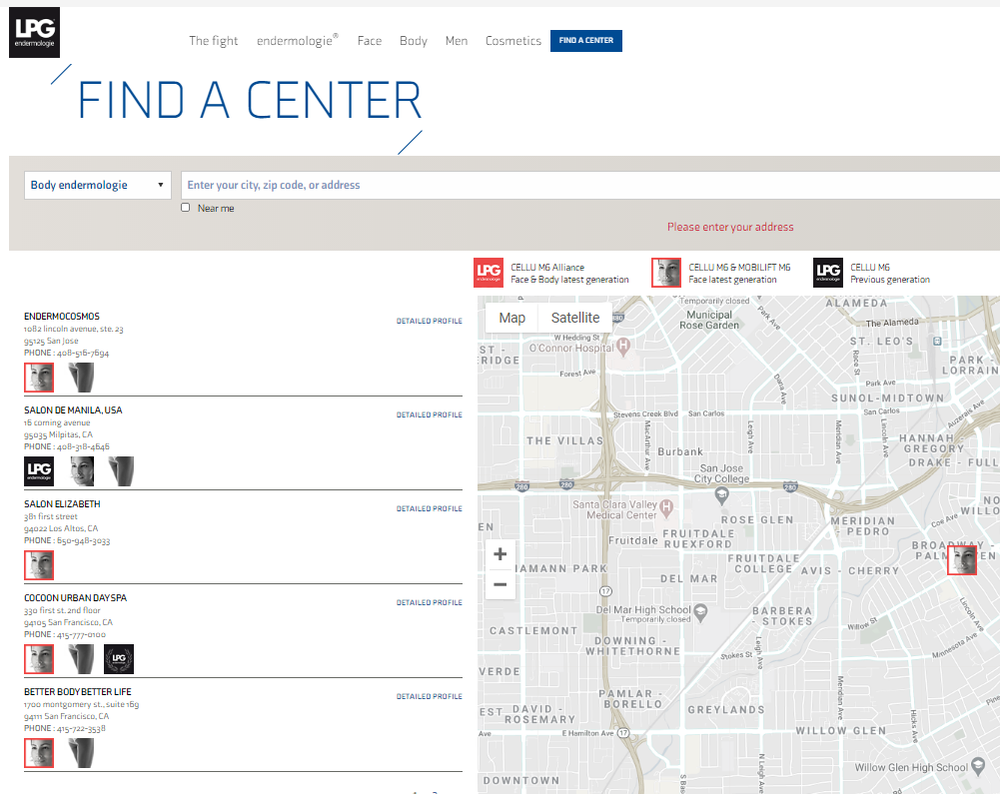
Task: Select the Map view tab
Action: pos(512,318)
